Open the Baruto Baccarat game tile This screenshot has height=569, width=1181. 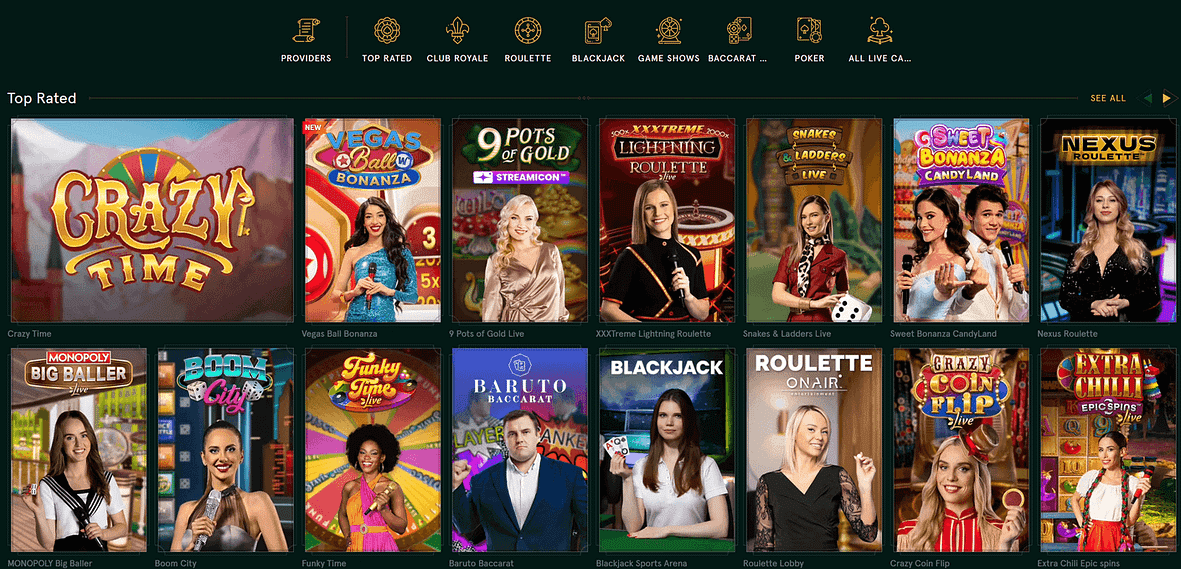click(520, 450)
